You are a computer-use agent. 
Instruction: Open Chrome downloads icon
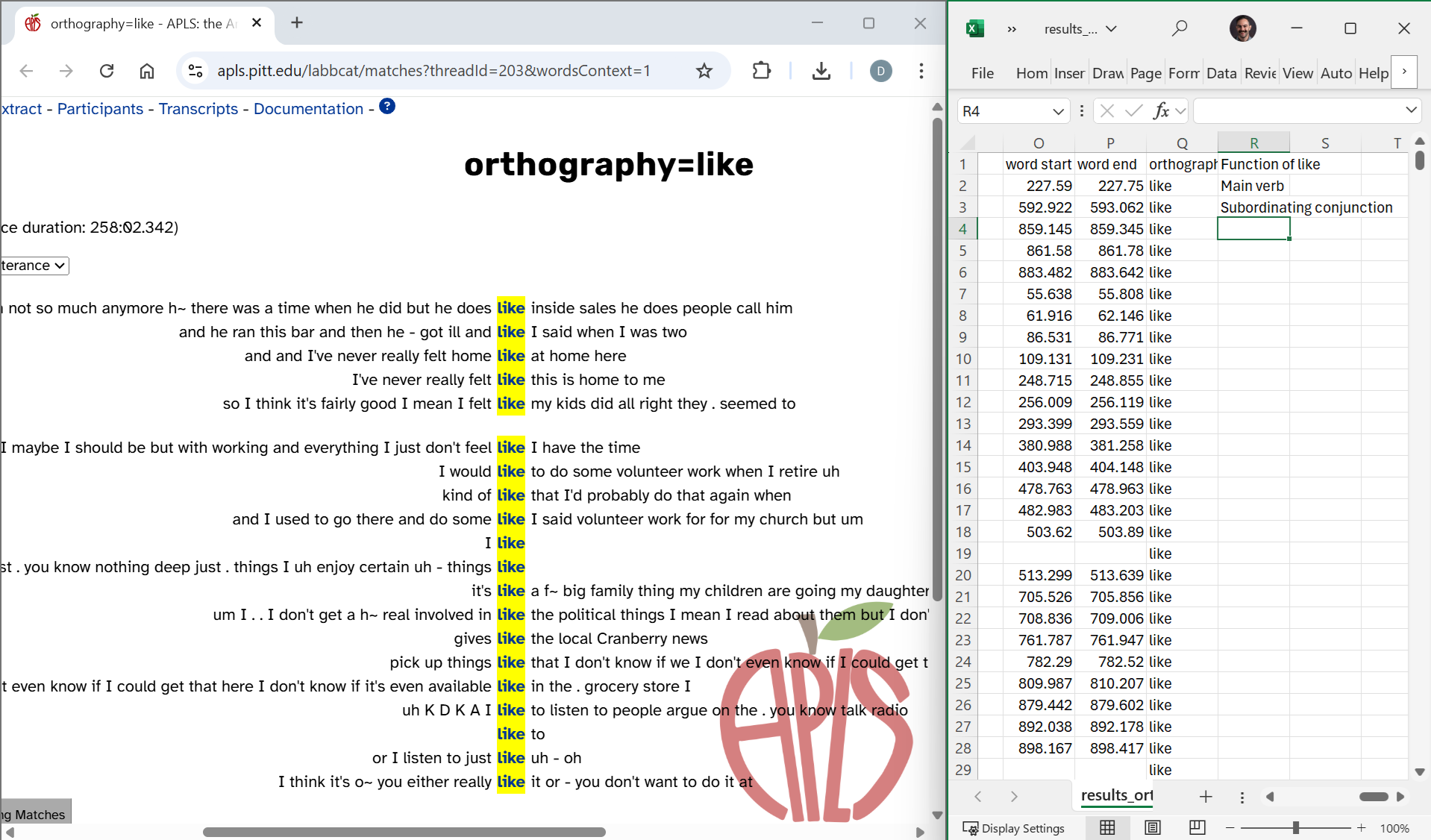[x=821, y=71]
